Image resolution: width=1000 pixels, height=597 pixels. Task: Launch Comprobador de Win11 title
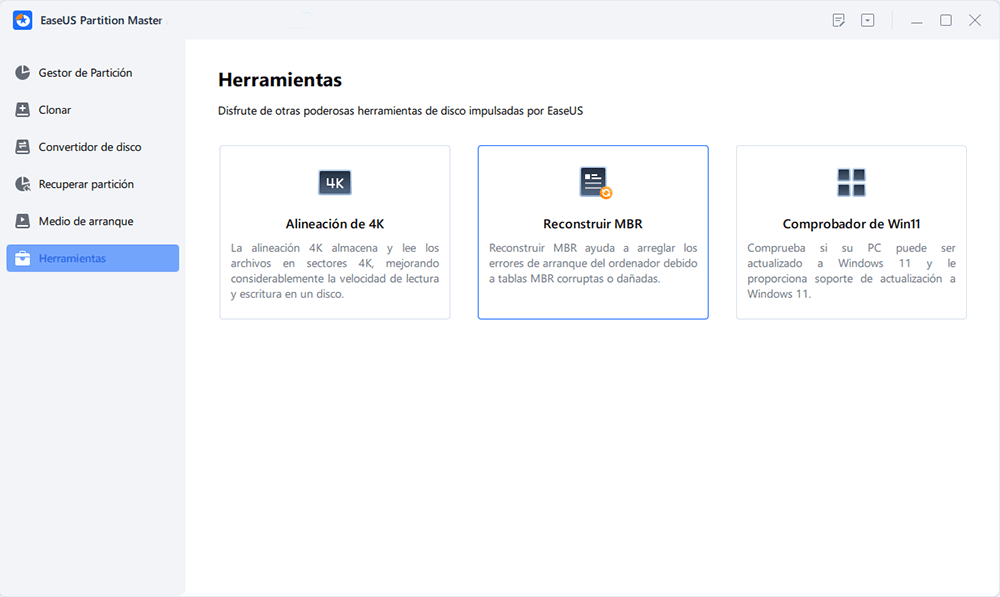(851, 224)
